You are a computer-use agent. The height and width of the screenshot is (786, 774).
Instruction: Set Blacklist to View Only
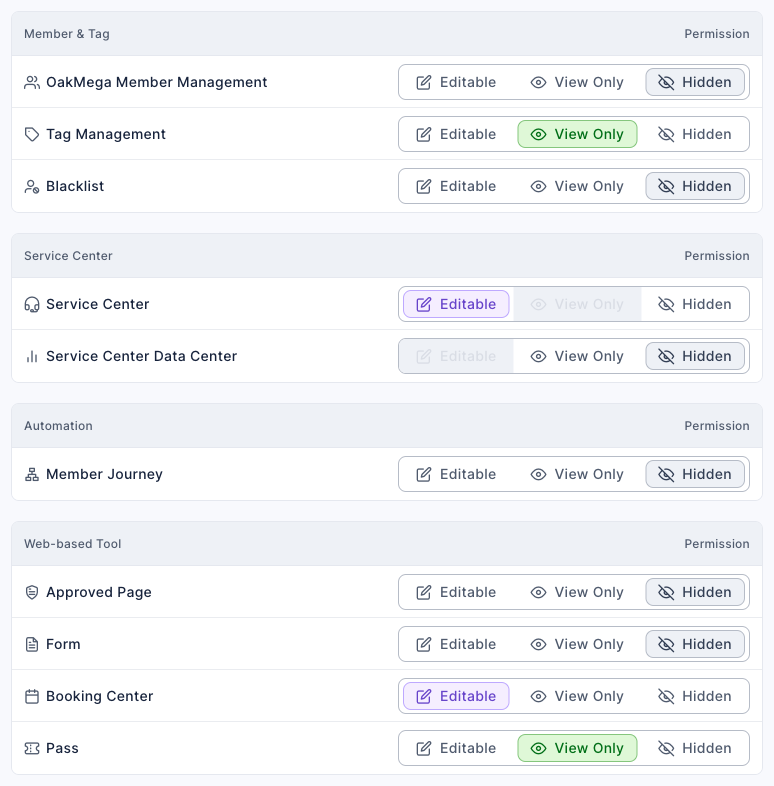coord(577,186)
